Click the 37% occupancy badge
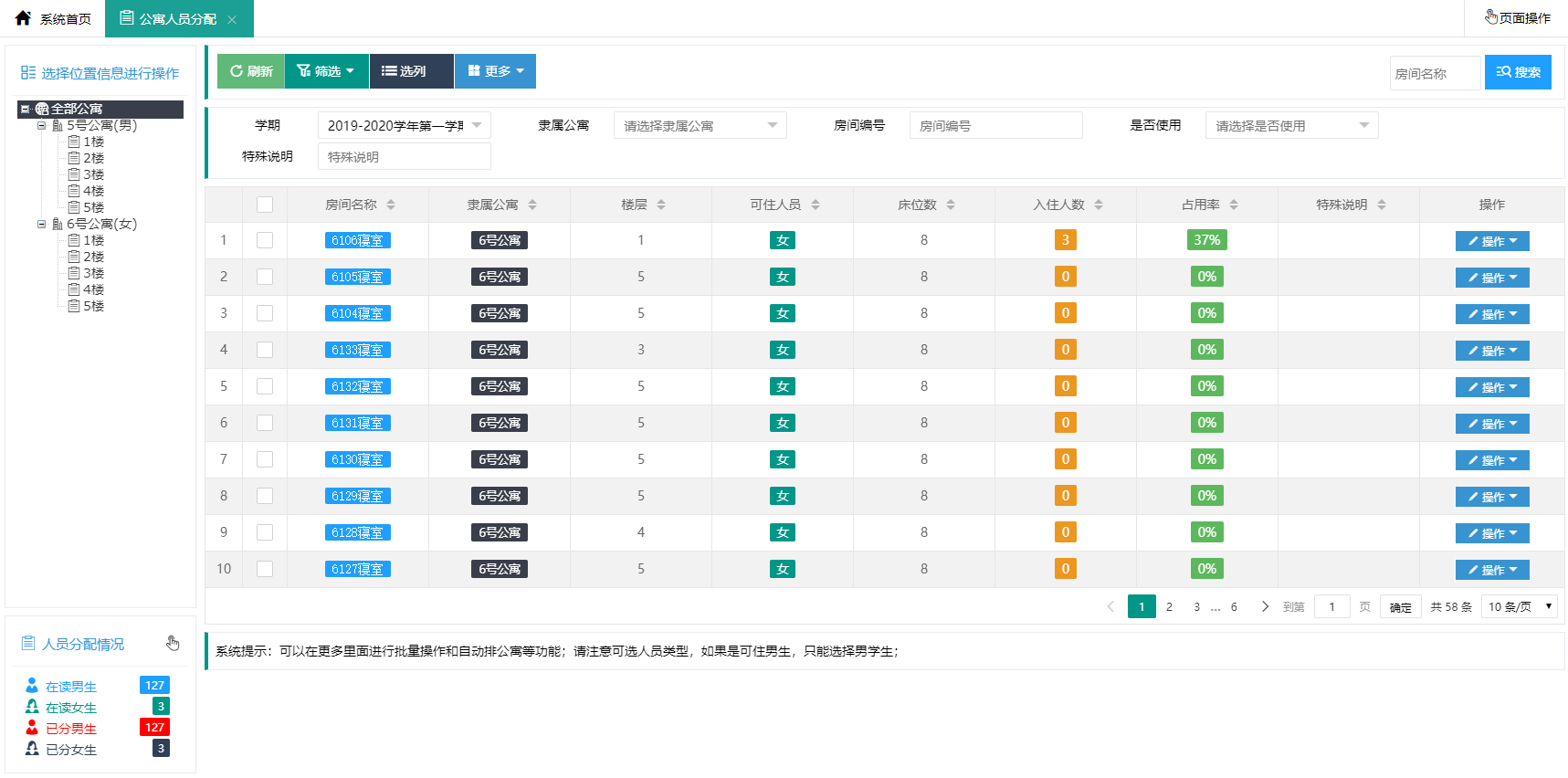 click(x=1207, y=240)
